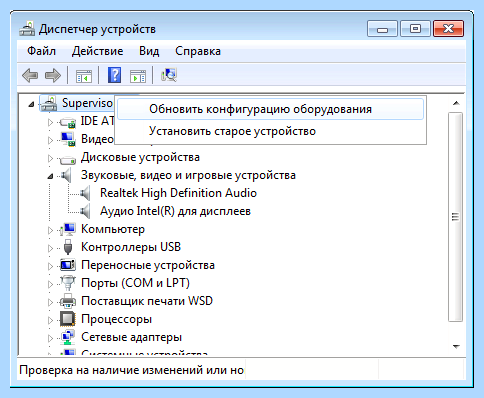Screen dimensions: 484x398
Task: Choose Установить старое устройство
Action: 270,131
